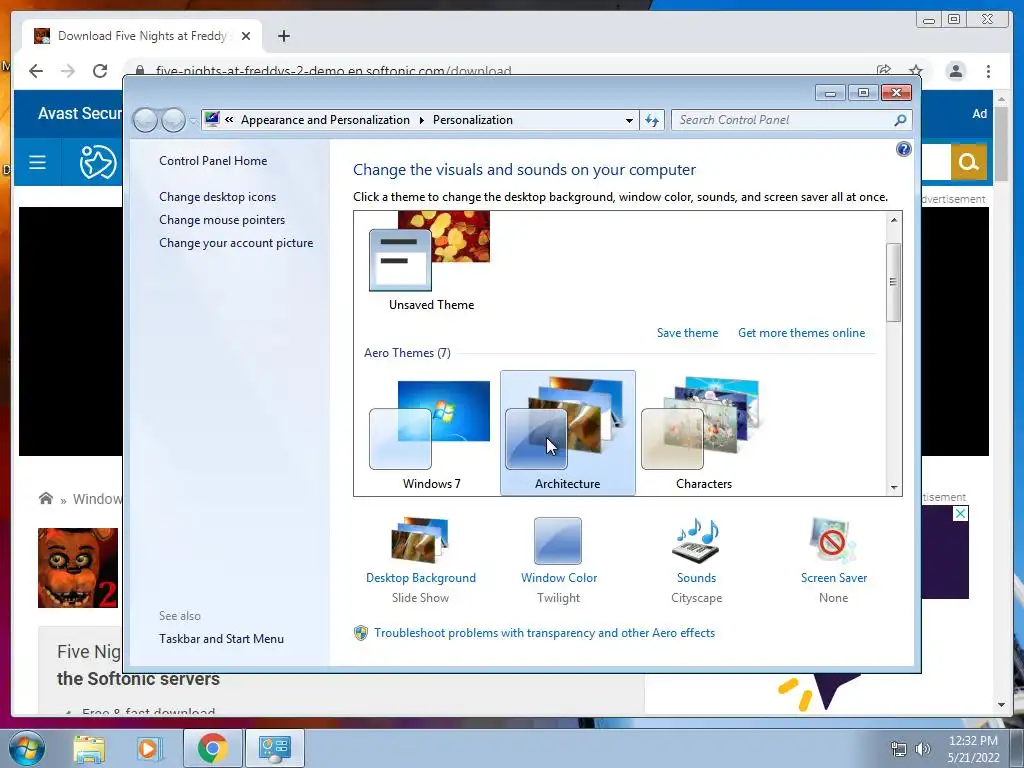The height and width of the screenshot is (768, 1024).
Task: Open Sounds Cityscape settings
Action: [696, 560]
